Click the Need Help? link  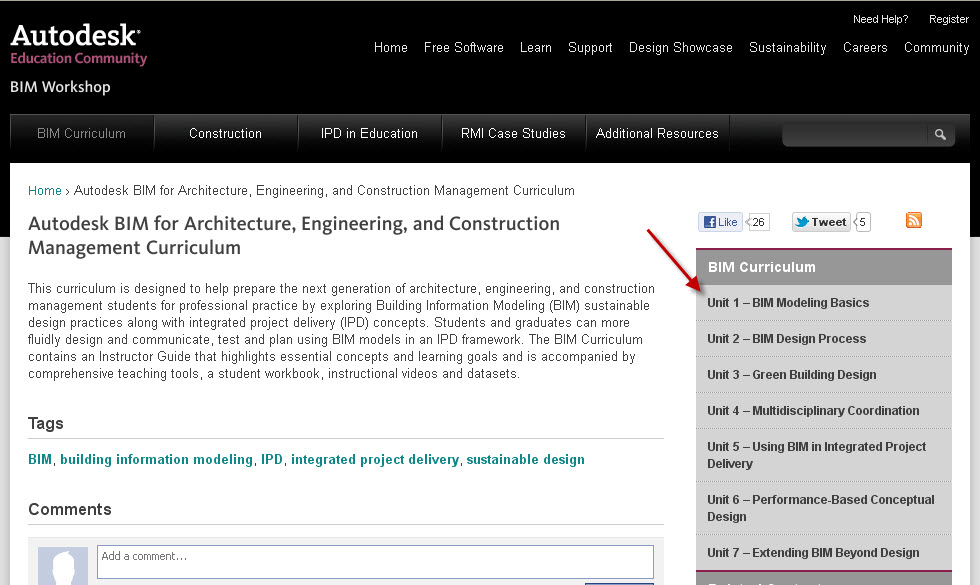pos(880,19)
